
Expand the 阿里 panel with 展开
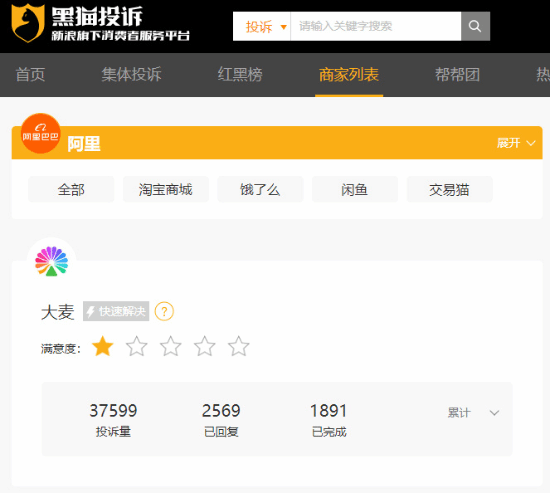[516, 143]
